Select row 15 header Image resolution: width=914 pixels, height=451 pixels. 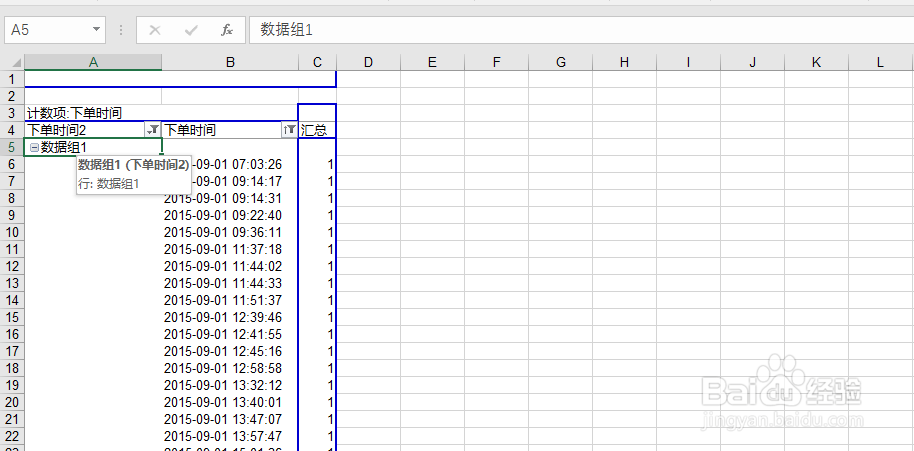pos(12,318)
